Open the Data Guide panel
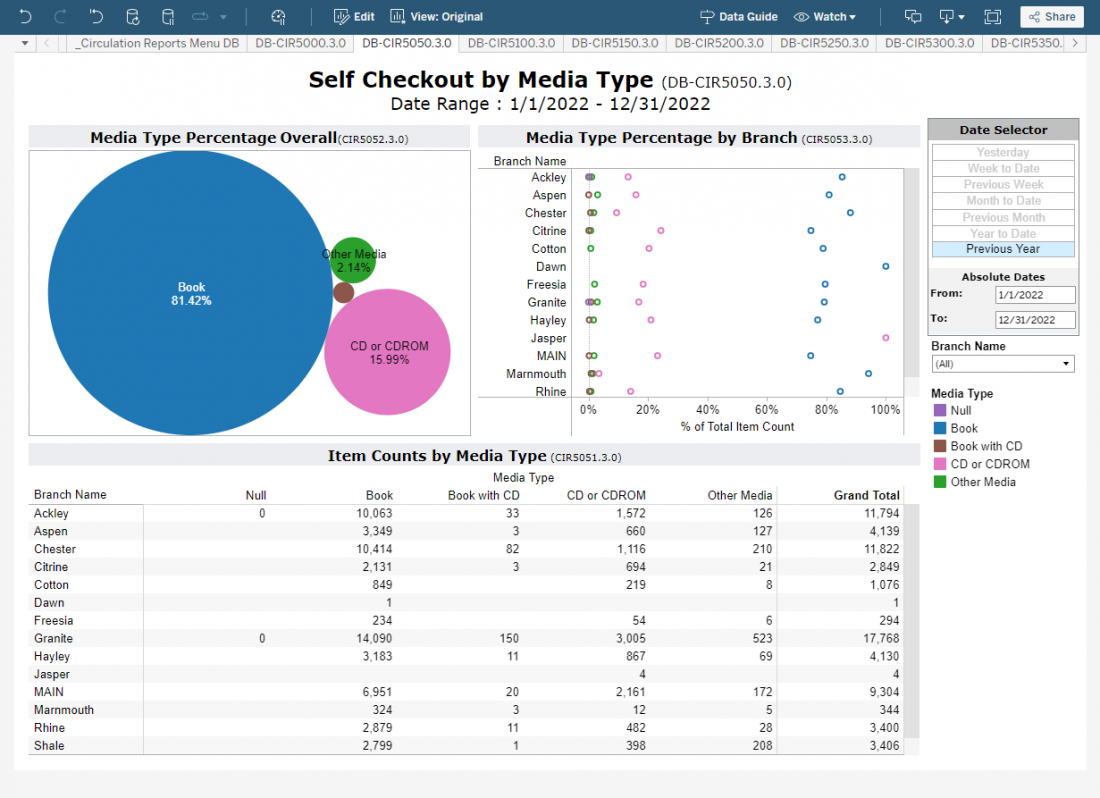The height and width of the screenshot is (798, 1100). pyautogui.click(x=738, y=17)
